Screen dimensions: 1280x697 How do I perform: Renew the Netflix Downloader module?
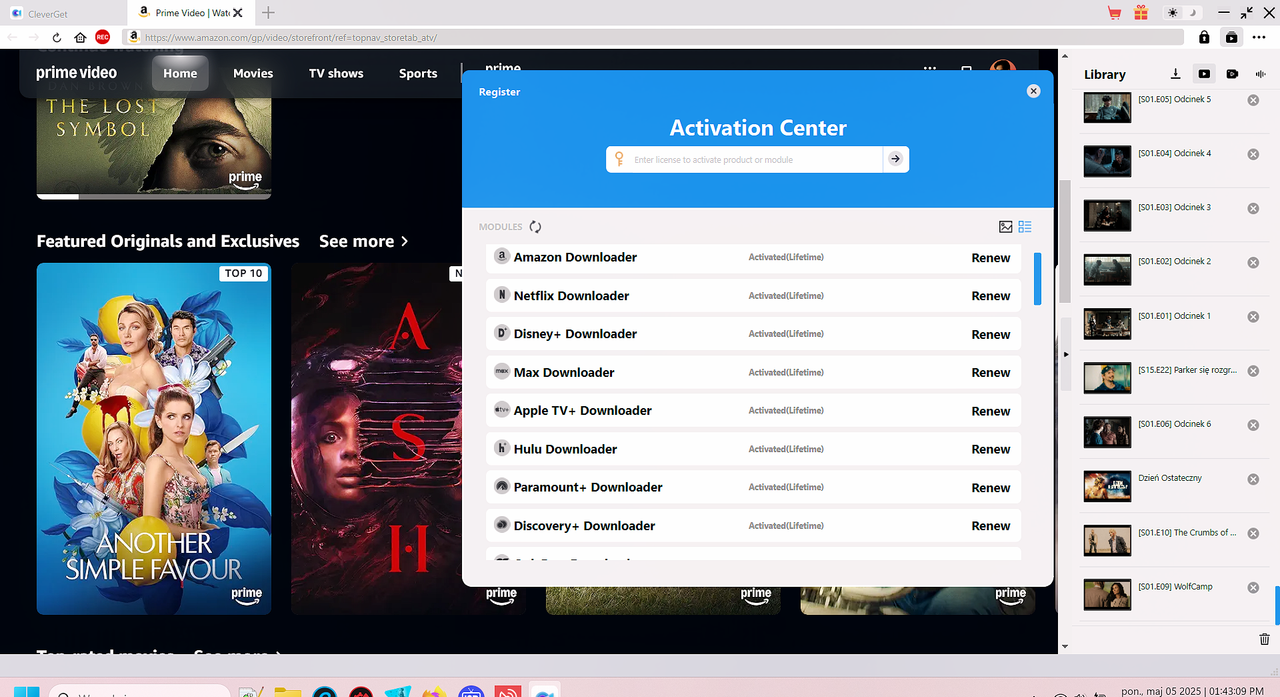coord(991,296)
